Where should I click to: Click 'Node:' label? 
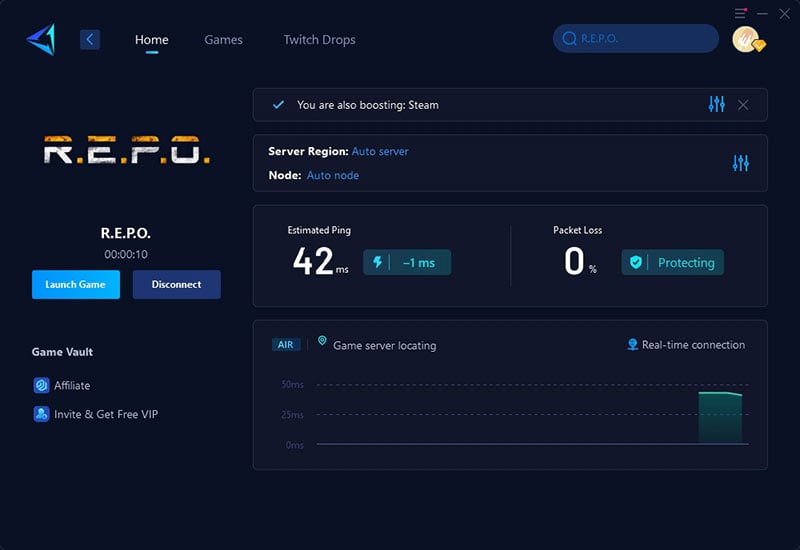click(x=285, y=175)
